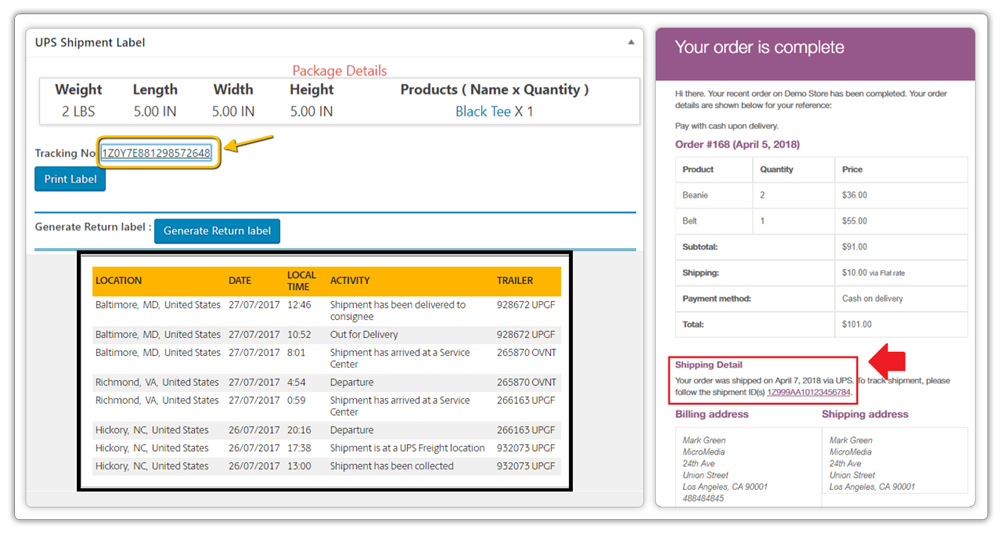Select the Tracking No caption text
The height and width of the screenshot is (533, 1000).
[x=65, y=154]
